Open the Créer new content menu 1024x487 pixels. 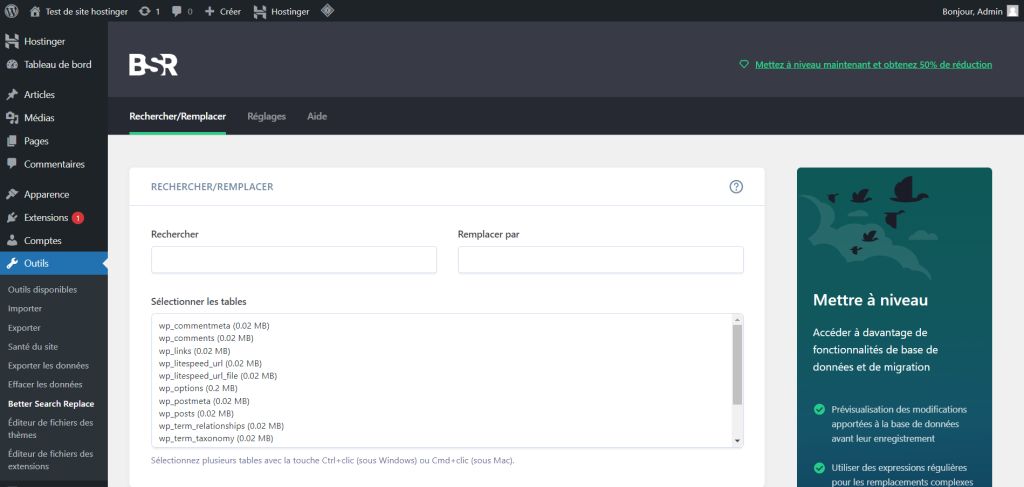click(x=223, y=11)
